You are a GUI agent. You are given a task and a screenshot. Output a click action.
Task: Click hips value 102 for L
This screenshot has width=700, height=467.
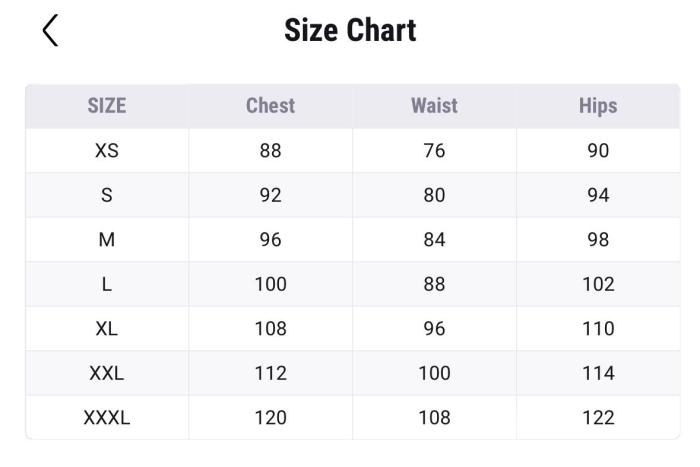pos(598,284)
